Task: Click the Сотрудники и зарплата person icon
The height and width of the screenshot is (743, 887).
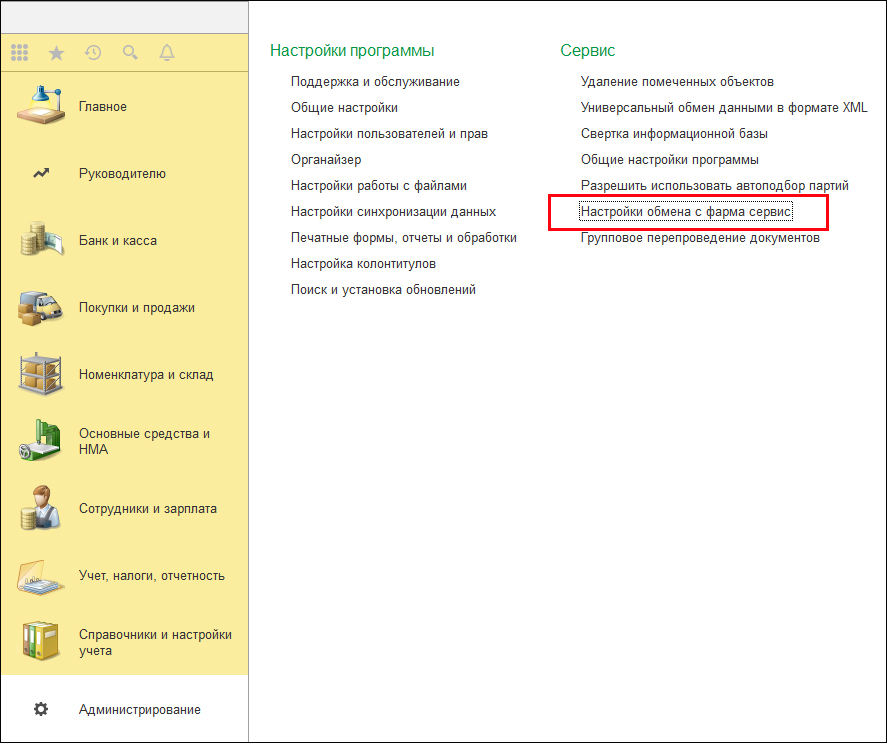Action: coord(40,508)
